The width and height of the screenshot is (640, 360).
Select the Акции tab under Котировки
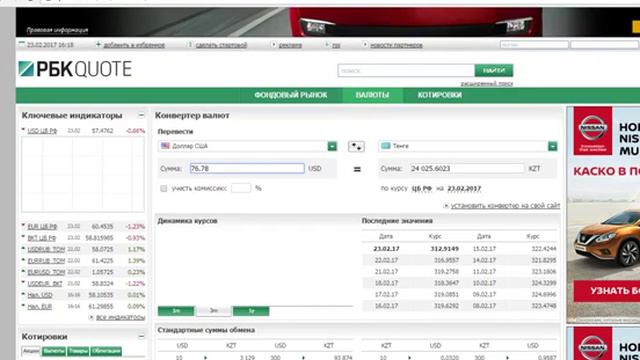click(x=31, y=351)
